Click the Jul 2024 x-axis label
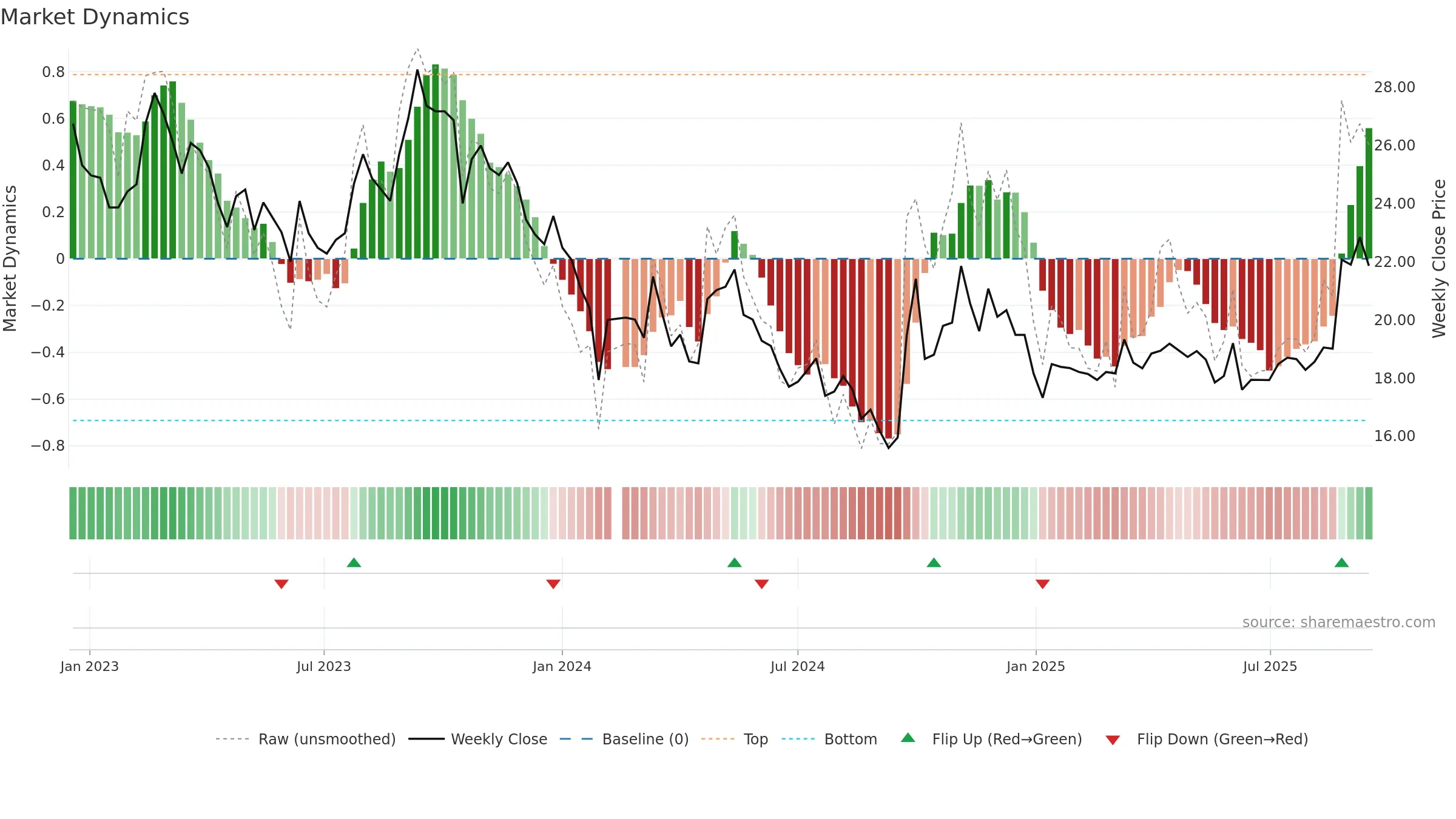Viewport: 1456px width, 819px height. click(797, 666)
